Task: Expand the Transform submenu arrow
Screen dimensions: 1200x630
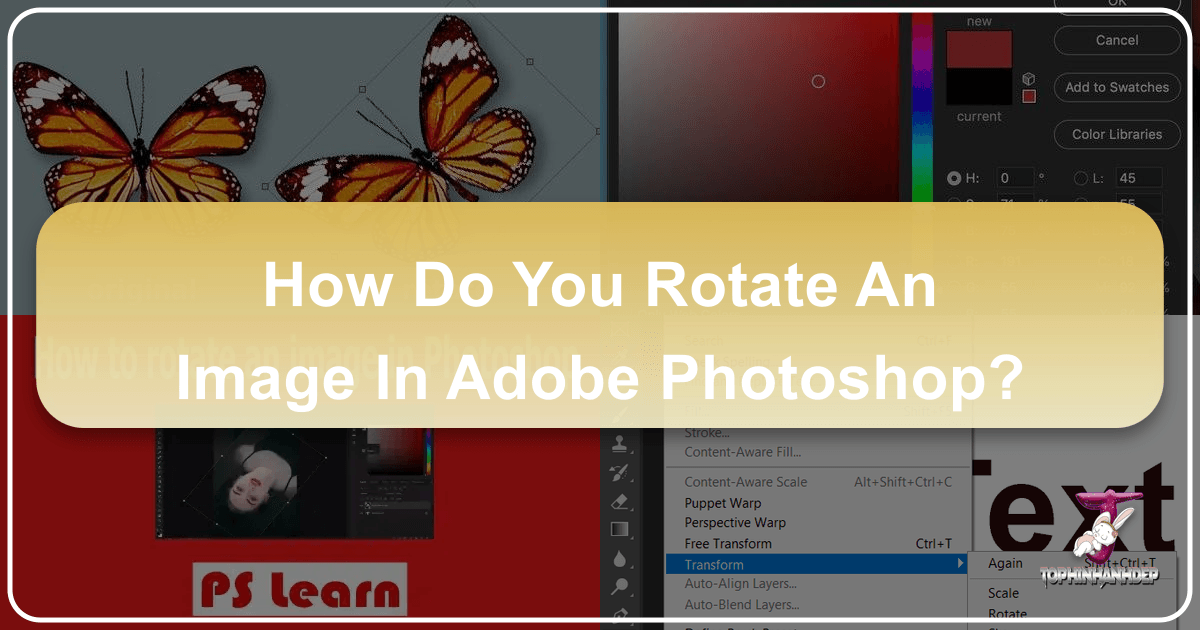Action: pos(961,564)
